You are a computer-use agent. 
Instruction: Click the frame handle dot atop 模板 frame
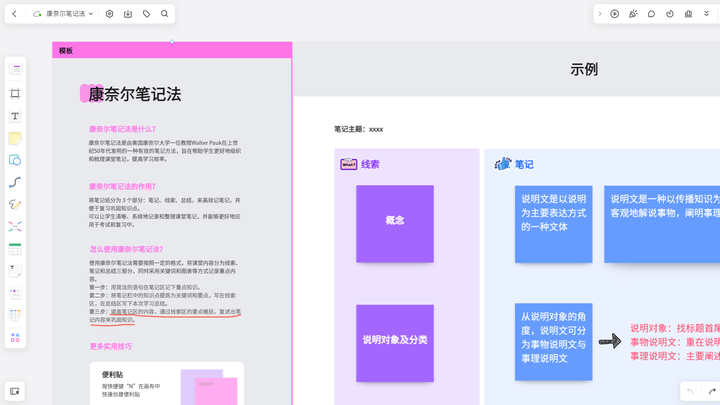(172, 41)
